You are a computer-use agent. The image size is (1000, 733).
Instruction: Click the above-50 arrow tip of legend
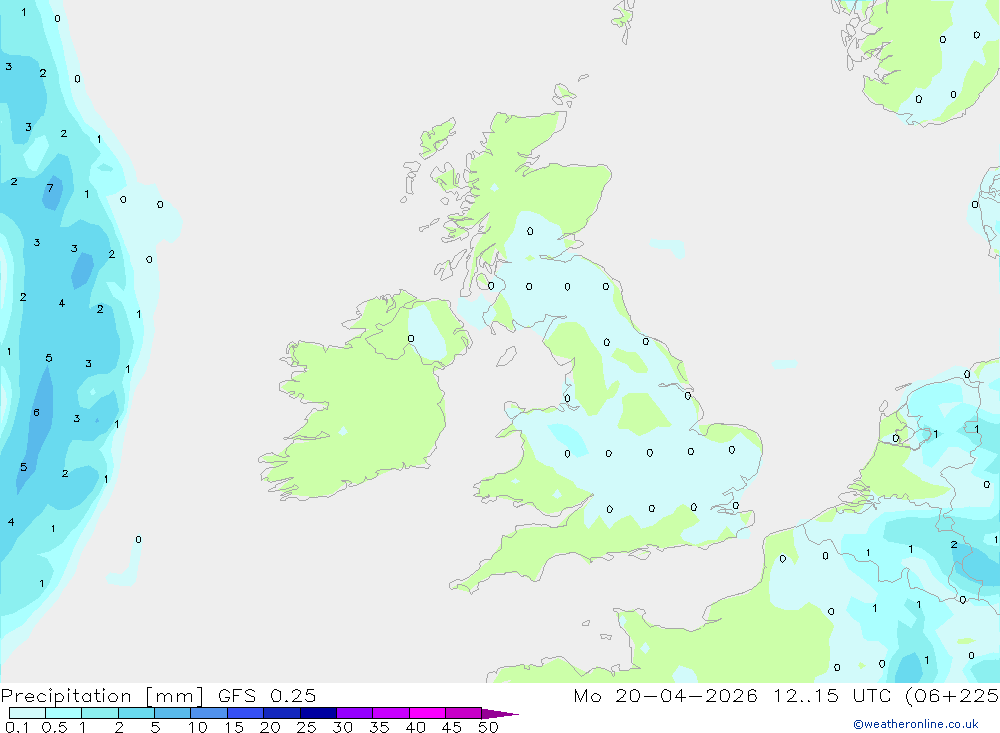pyautogui.click(x=500, y=713)
